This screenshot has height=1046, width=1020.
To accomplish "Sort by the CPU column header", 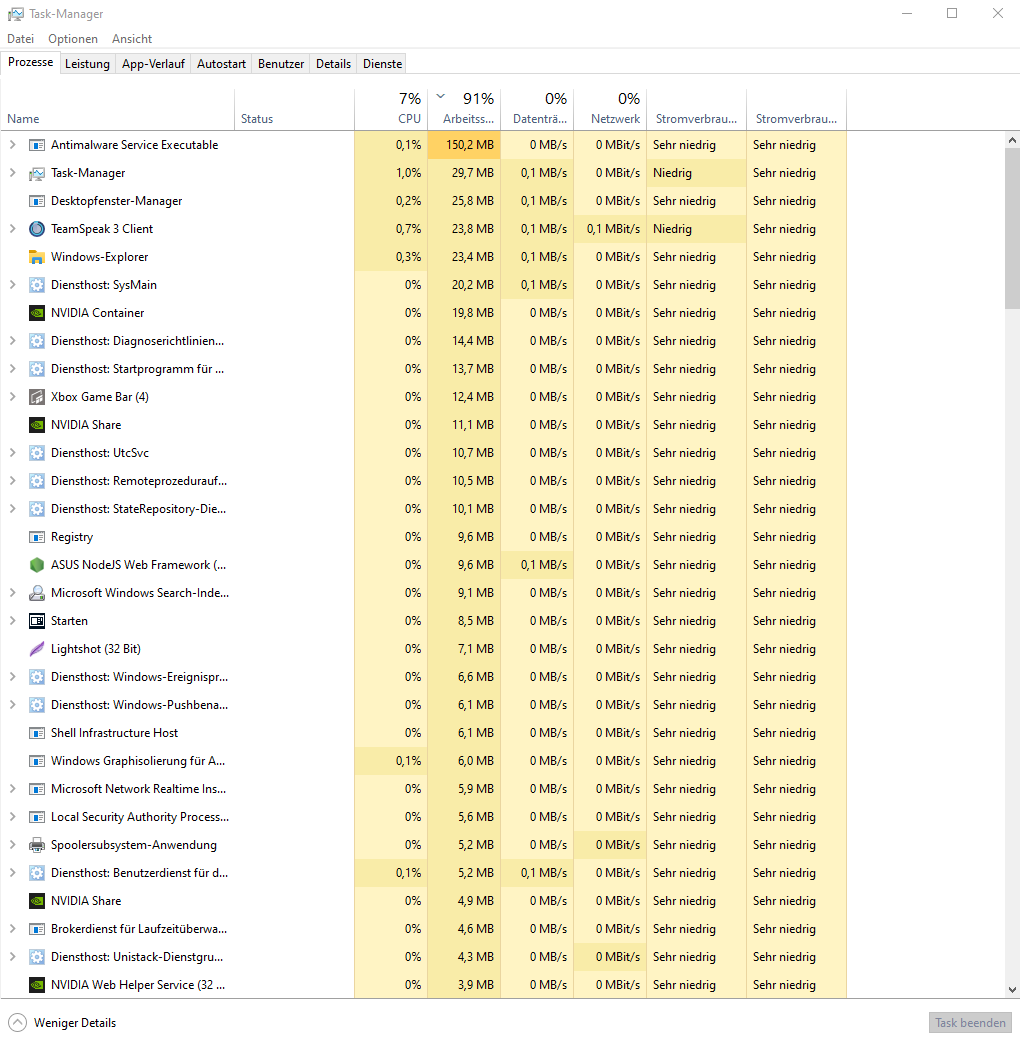I will 391,109.
